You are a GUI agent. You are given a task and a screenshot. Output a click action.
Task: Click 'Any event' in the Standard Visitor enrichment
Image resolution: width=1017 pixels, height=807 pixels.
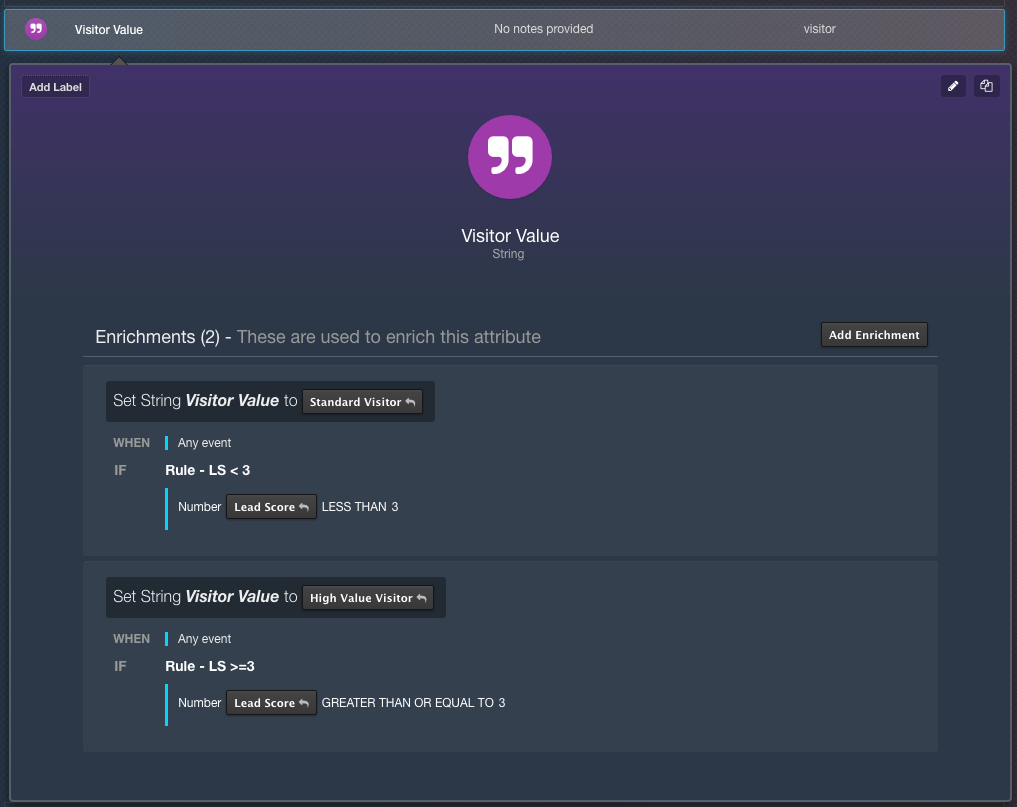[x=204, y=443]
